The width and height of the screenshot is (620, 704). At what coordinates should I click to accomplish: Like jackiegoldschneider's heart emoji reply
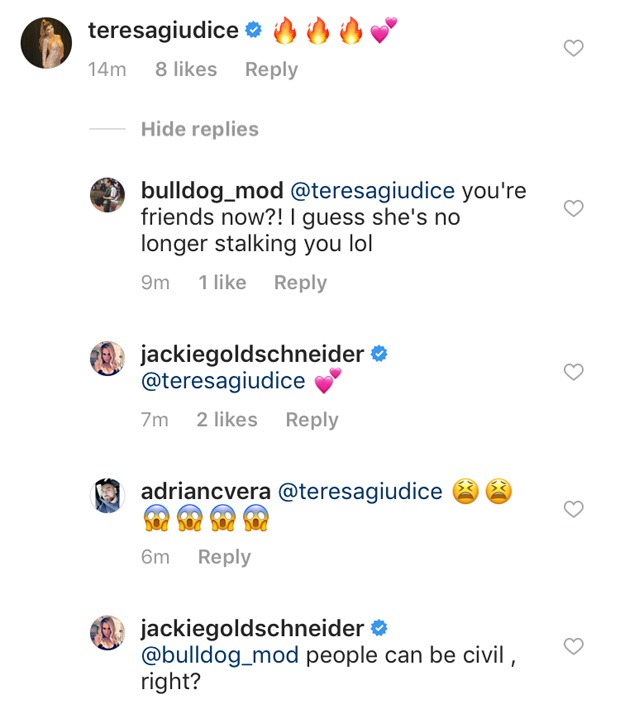tap(573, 372)
